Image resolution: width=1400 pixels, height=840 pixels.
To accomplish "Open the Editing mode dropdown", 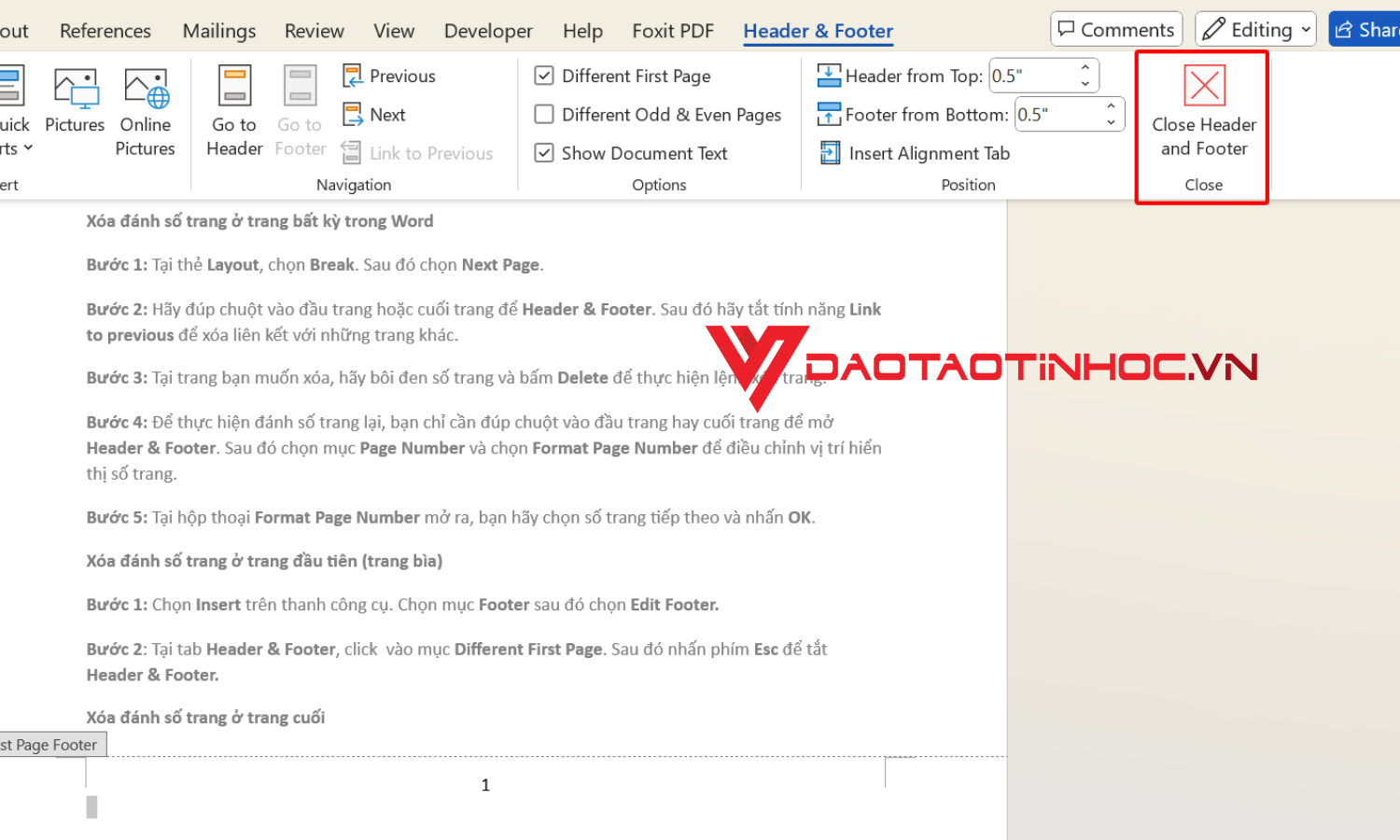I will (1254, 29).
